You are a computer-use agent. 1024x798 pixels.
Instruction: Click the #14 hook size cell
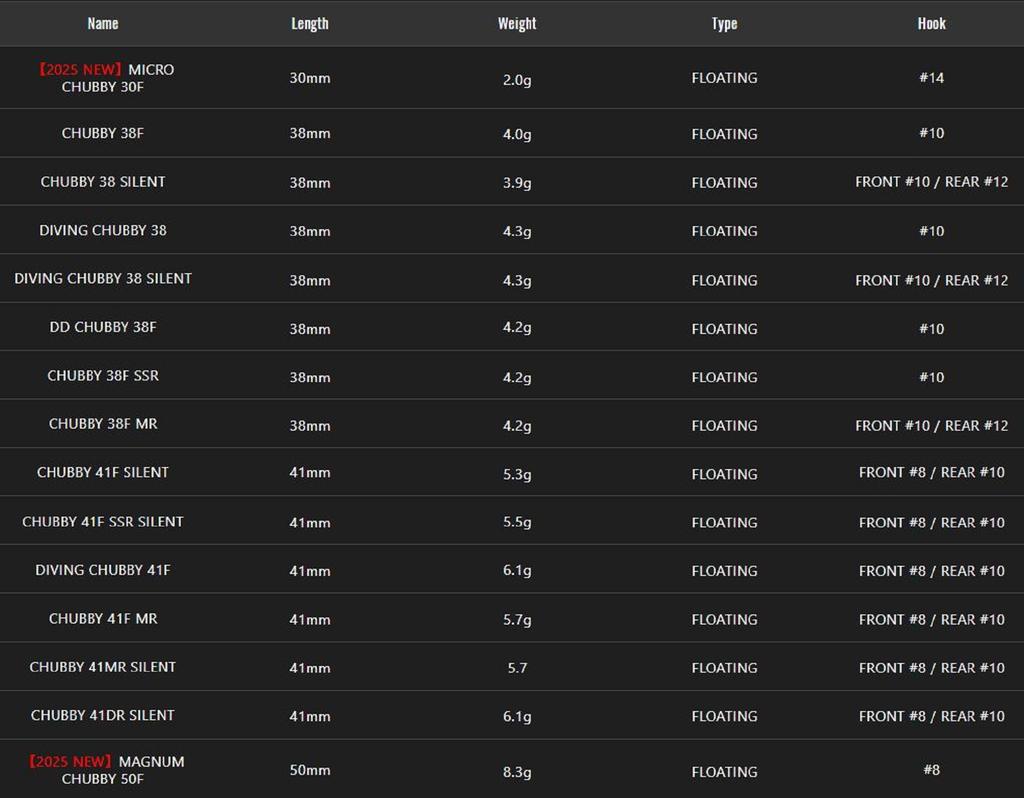931,78
